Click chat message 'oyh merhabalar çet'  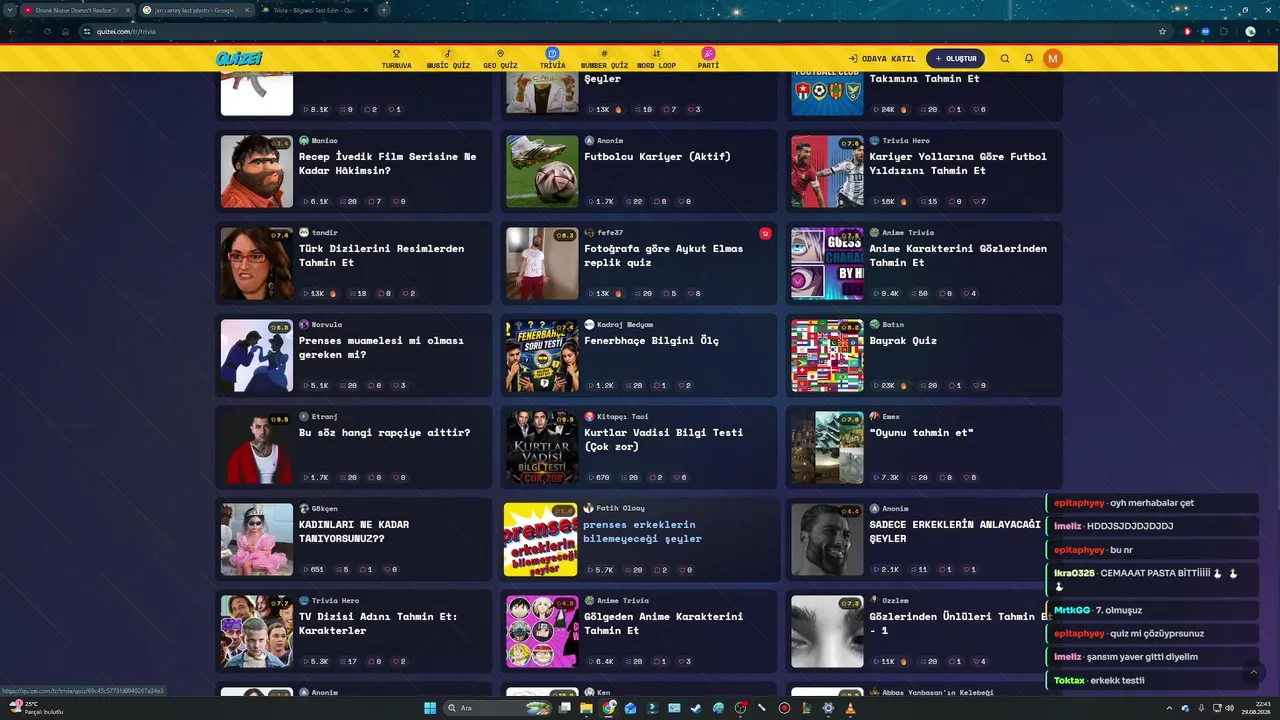click(x=1151, y=503)
